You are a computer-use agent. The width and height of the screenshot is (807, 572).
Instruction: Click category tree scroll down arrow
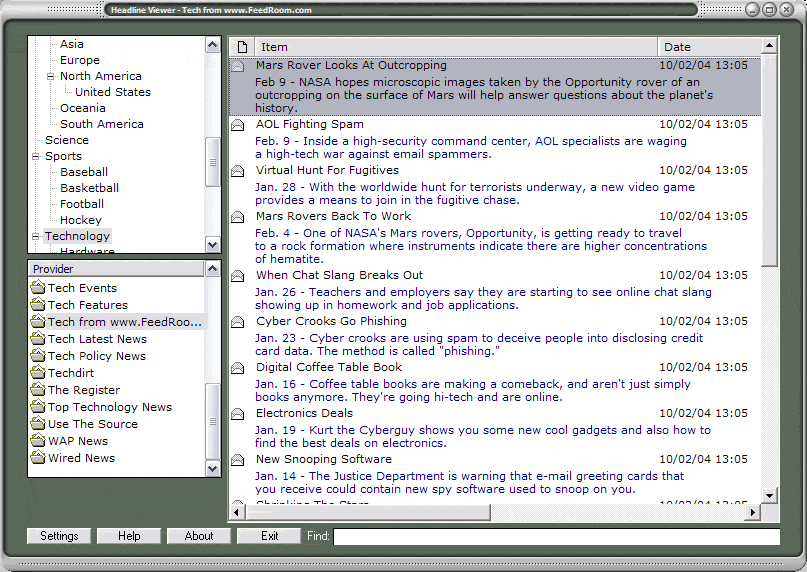pos(213,245)
